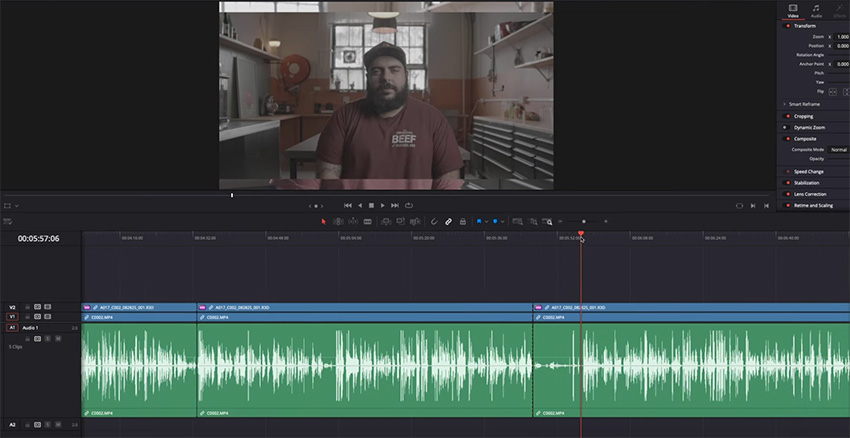Open the marker color dropdown arrow
Screen dimensions: 850x438
[503, 221]
